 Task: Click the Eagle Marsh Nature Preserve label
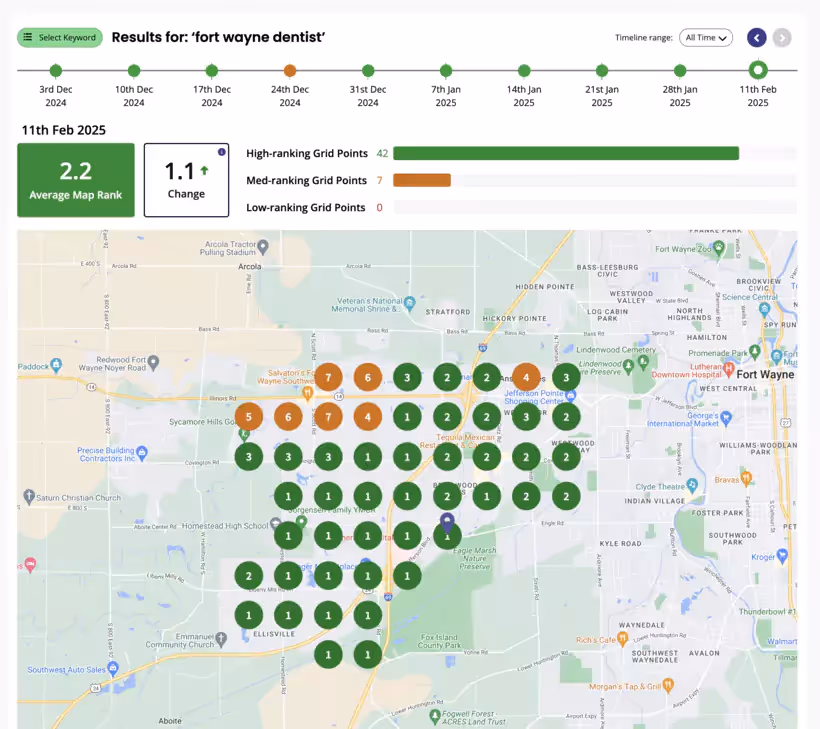click(475, 559)
